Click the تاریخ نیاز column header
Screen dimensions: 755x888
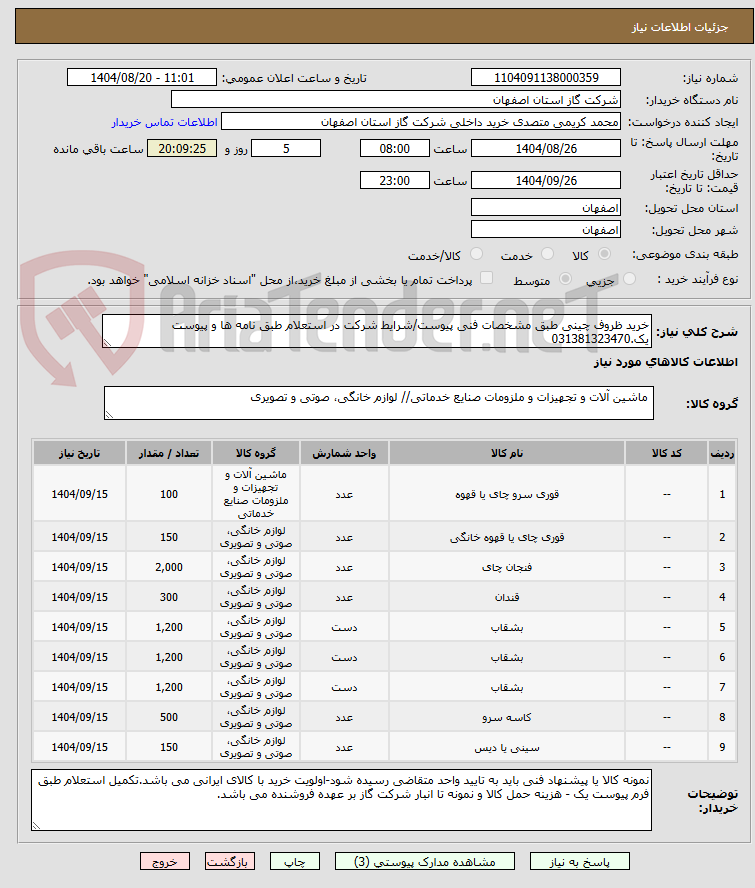[79, 453]
